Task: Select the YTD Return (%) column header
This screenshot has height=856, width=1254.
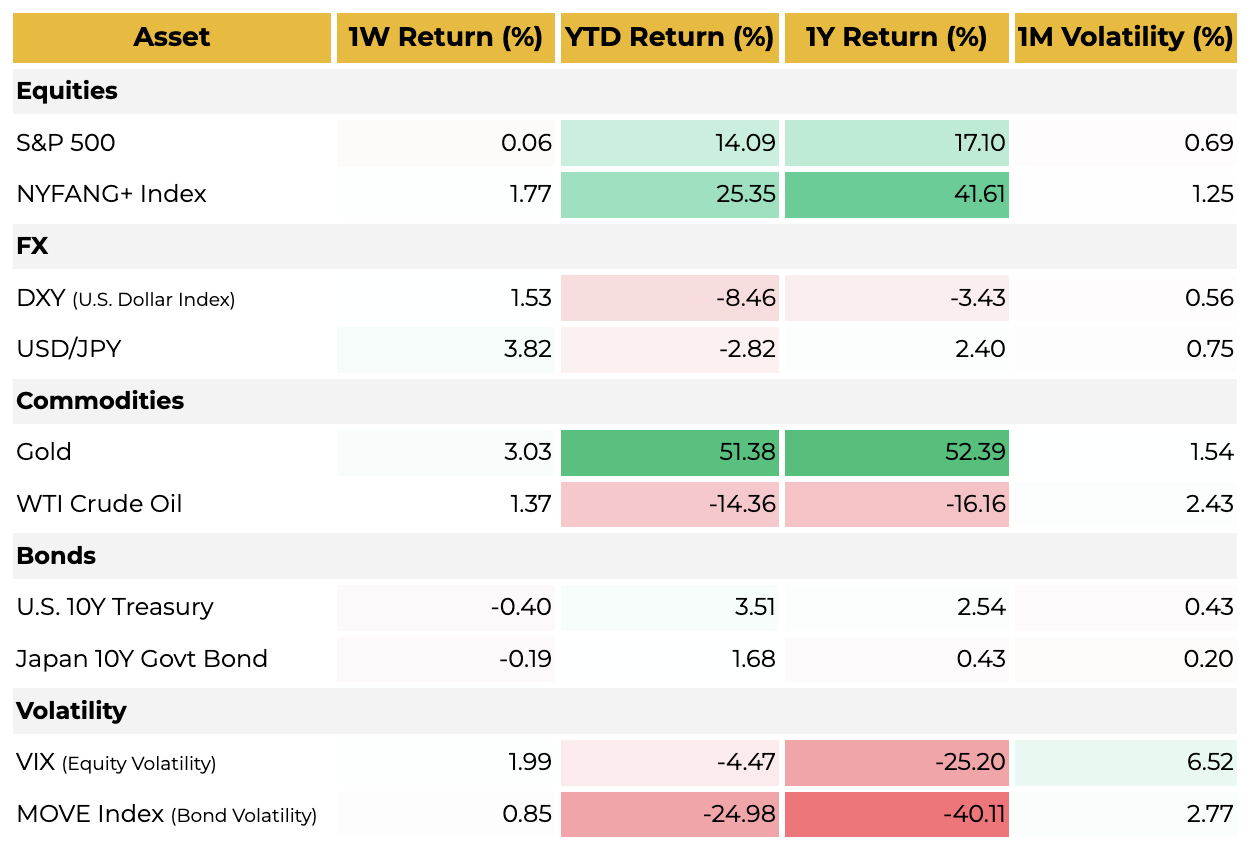Action: coord(669,38)
